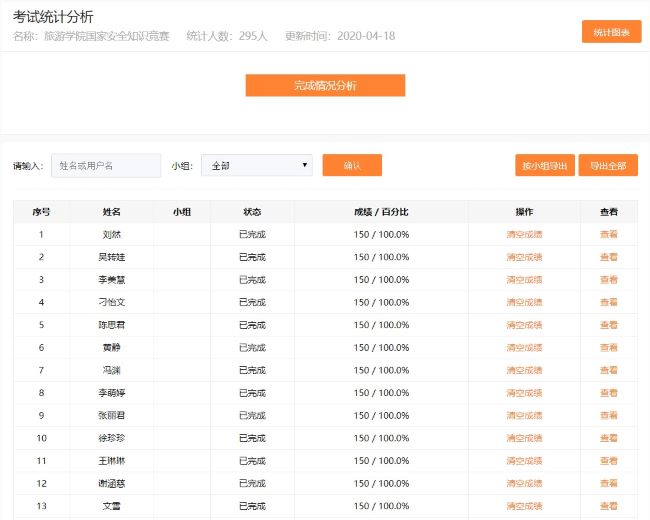
Task: View record of row 6 黄静
Action: pos(608,348)
